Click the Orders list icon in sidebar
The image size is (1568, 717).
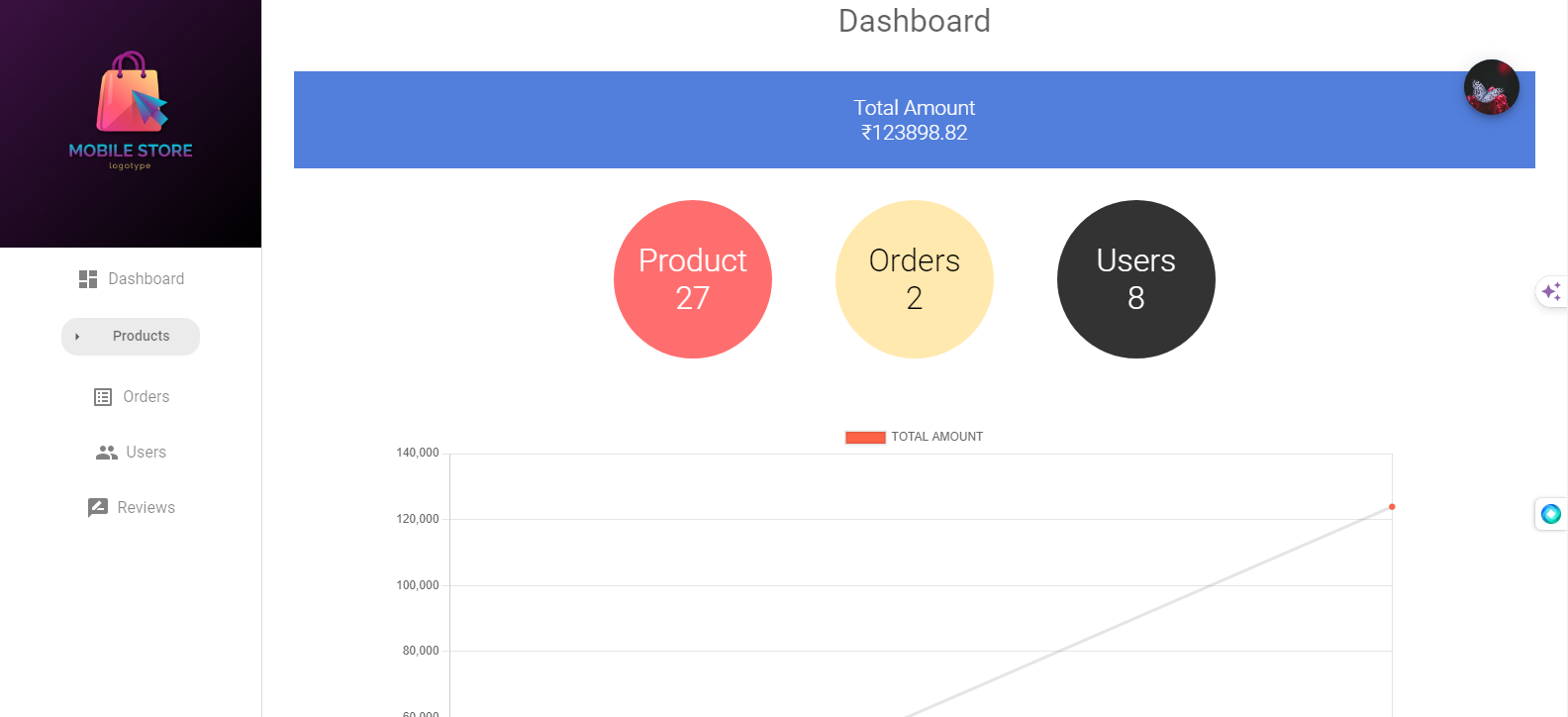(x=103, y=397)
